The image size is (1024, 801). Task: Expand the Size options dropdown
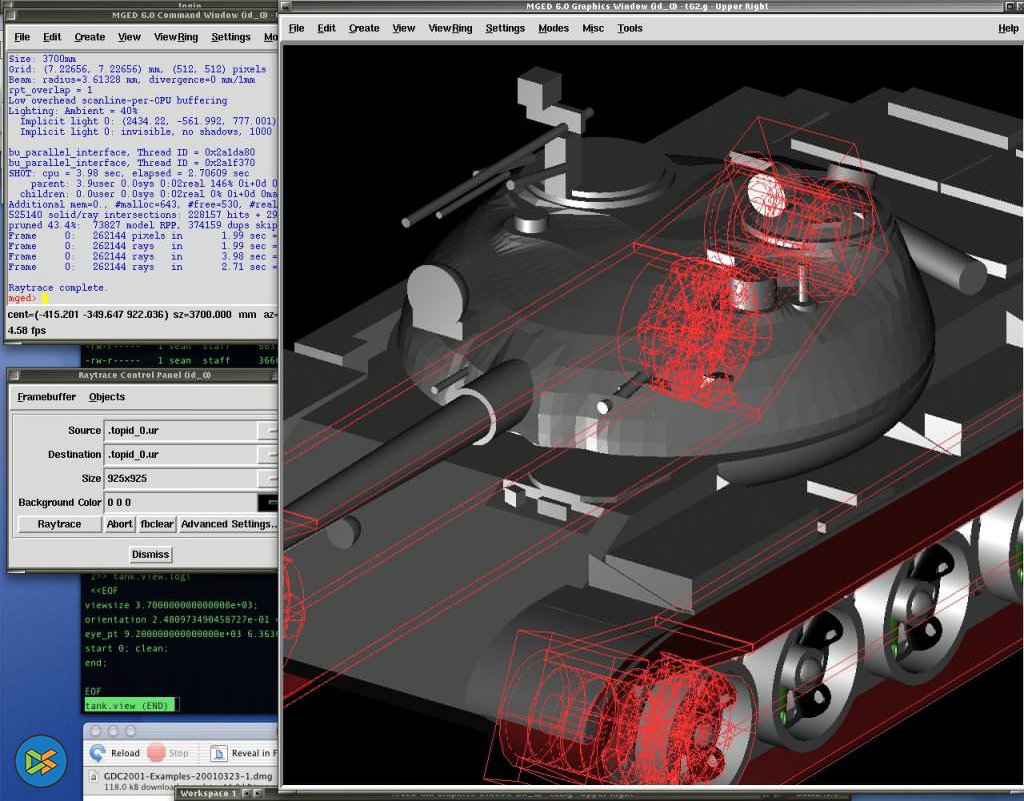tap(267, 478)
